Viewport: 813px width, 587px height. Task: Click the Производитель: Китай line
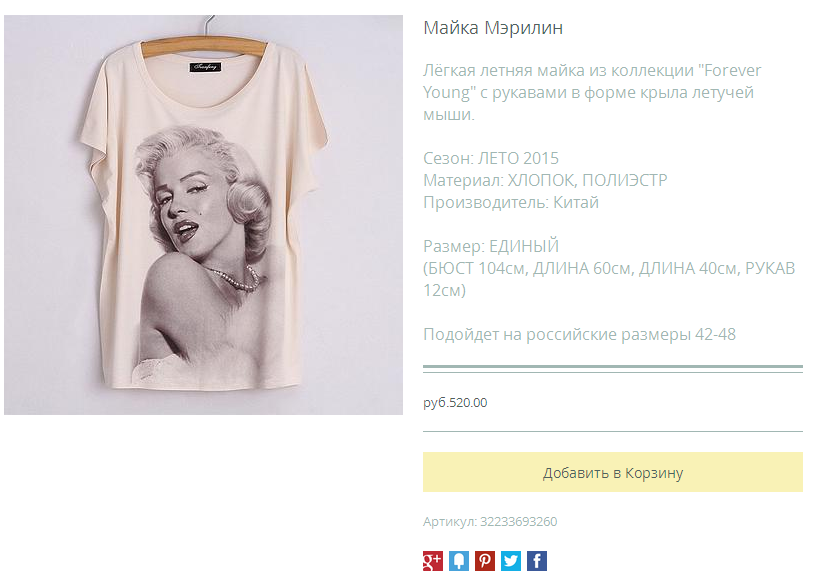(x=511, y=202)
